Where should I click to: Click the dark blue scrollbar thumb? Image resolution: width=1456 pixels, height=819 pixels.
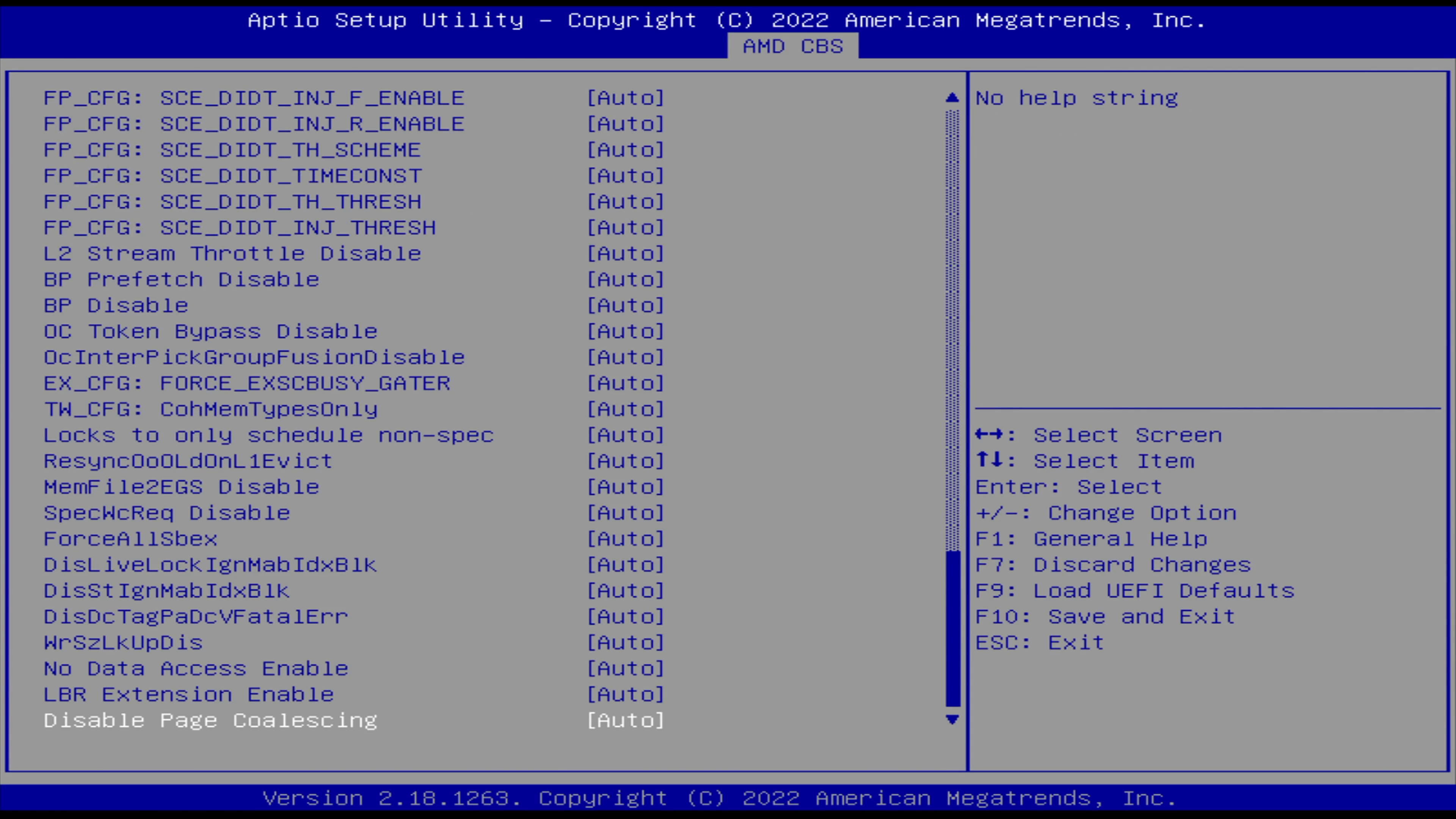(953, 629)
